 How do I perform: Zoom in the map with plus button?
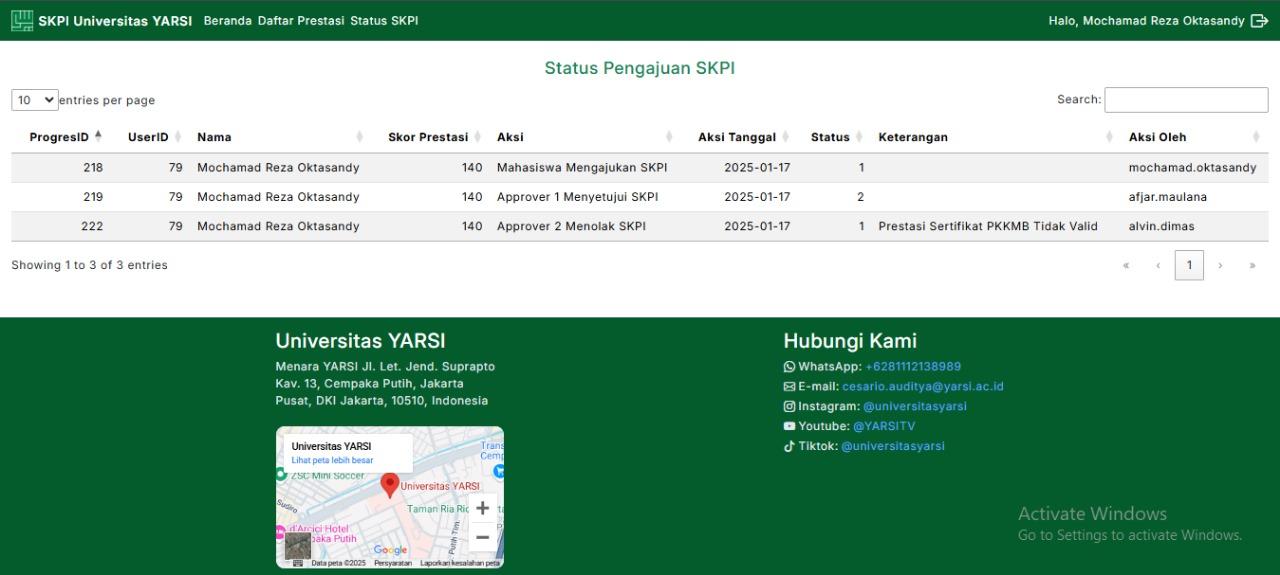click(482, 508)
